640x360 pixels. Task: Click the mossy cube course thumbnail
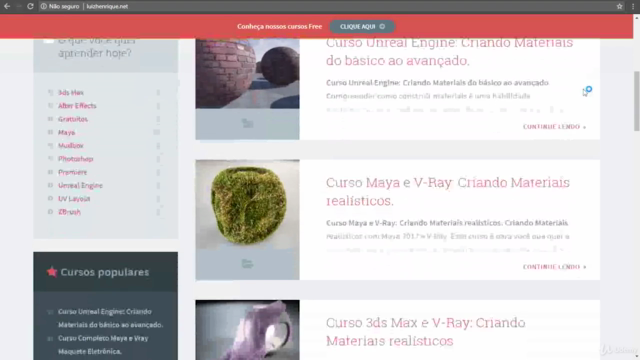coord(247,204)
